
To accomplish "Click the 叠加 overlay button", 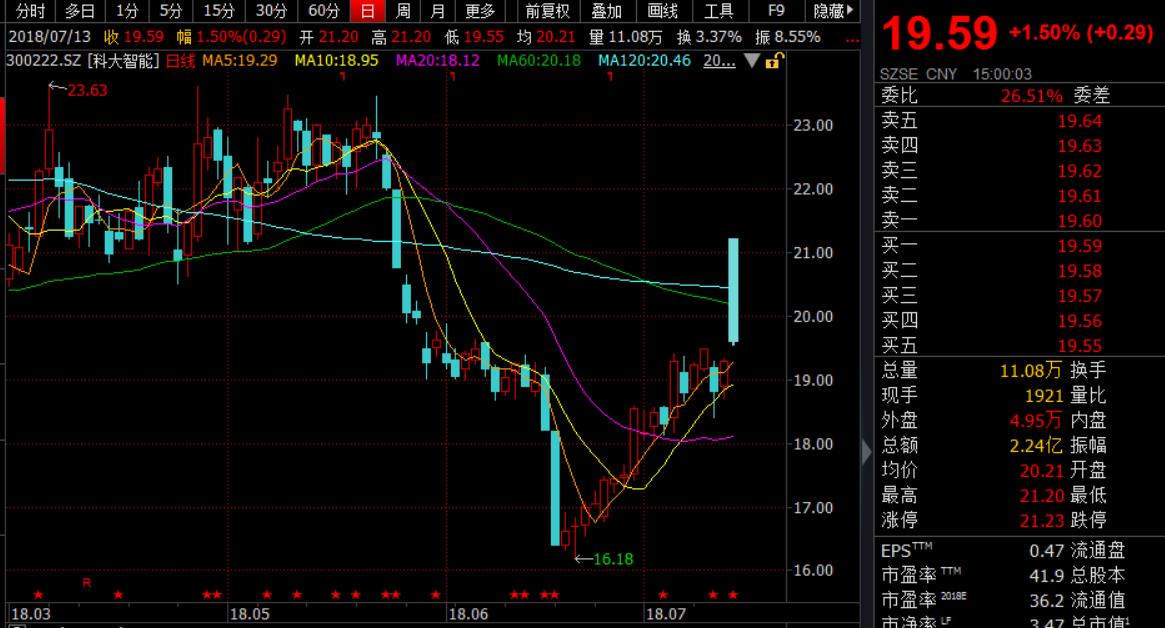I will click(606, 11).
